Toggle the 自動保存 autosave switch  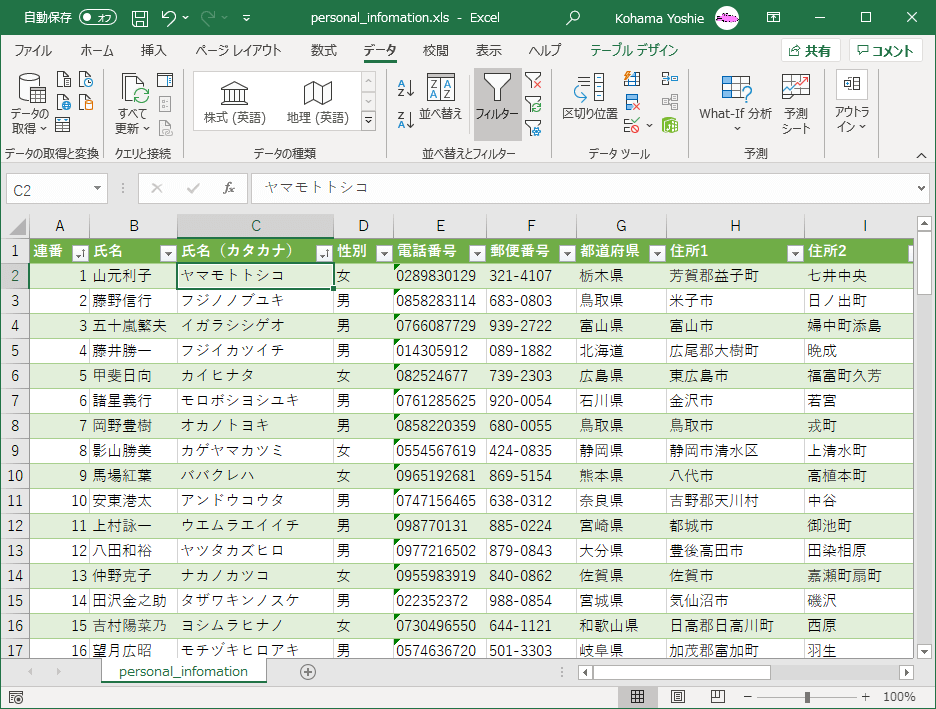(98, 17)
